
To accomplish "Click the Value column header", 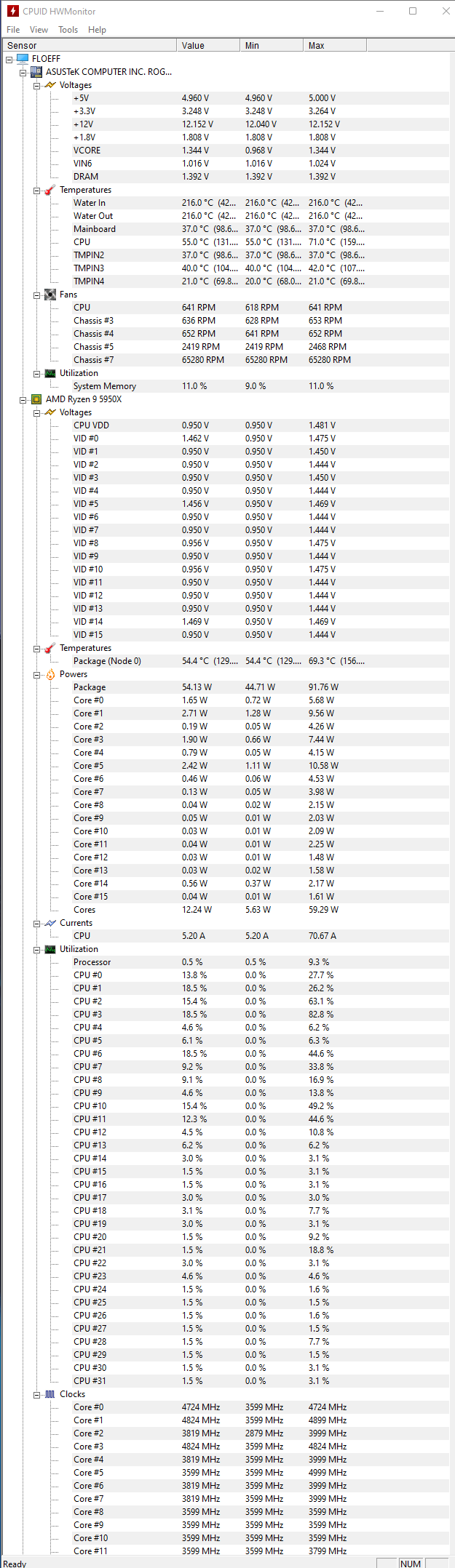I will 208,45.
